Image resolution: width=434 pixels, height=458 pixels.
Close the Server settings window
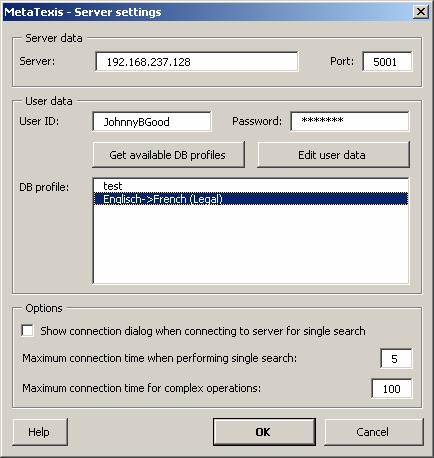pyautogui.click(x=421, y=12)
